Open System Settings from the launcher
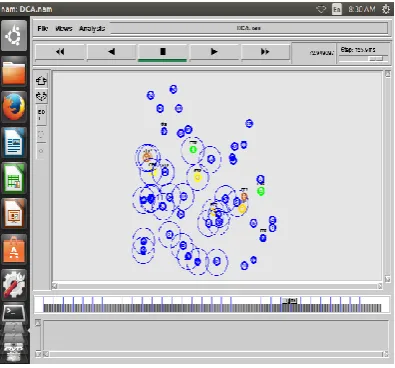 click(x=14, y=284)
